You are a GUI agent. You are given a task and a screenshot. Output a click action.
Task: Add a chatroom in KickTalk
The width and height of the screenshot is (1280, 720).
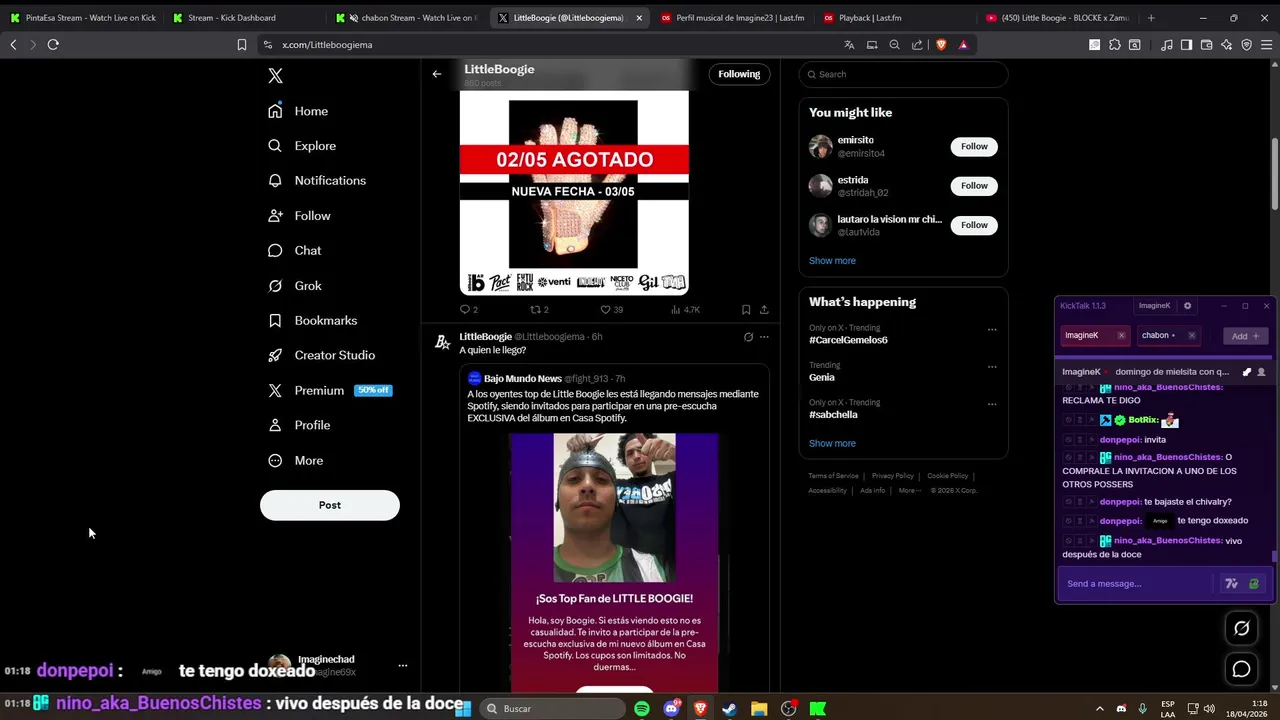click(x=1246, y=336)
